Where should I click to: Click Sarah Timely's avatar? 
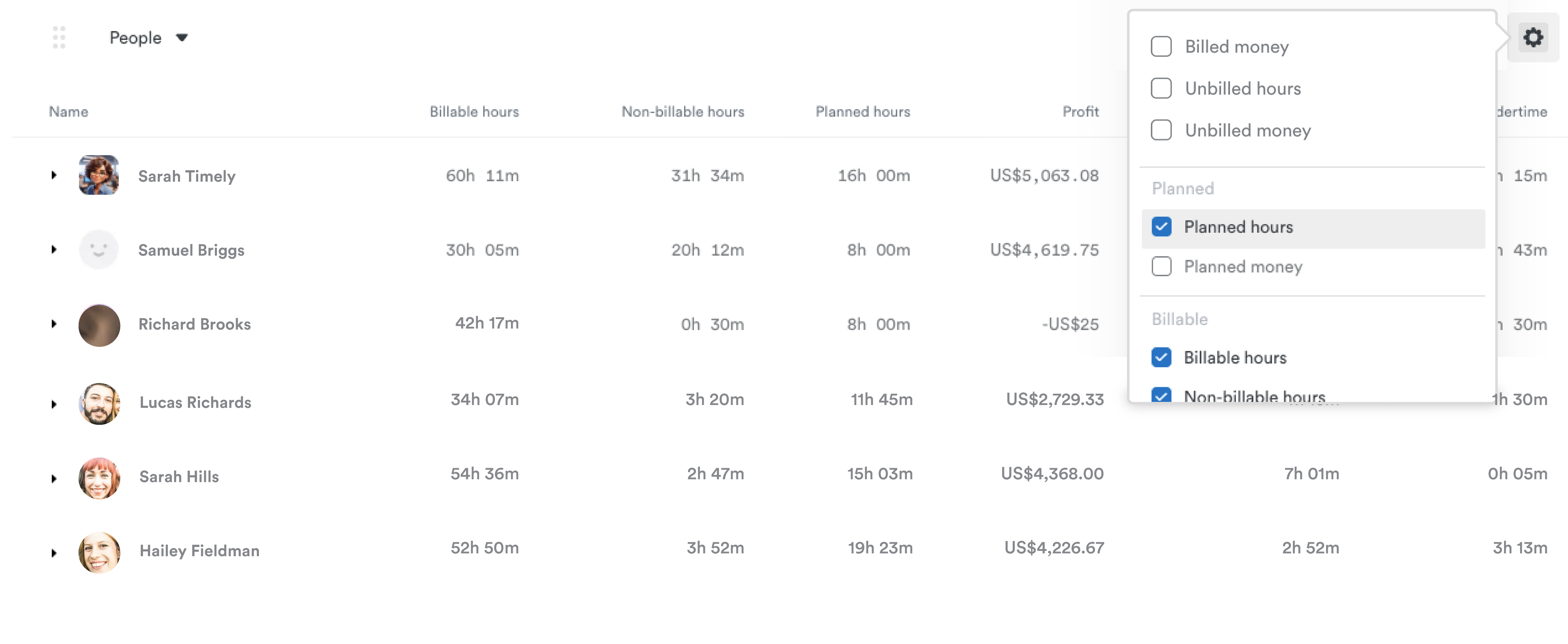(99, 175)
